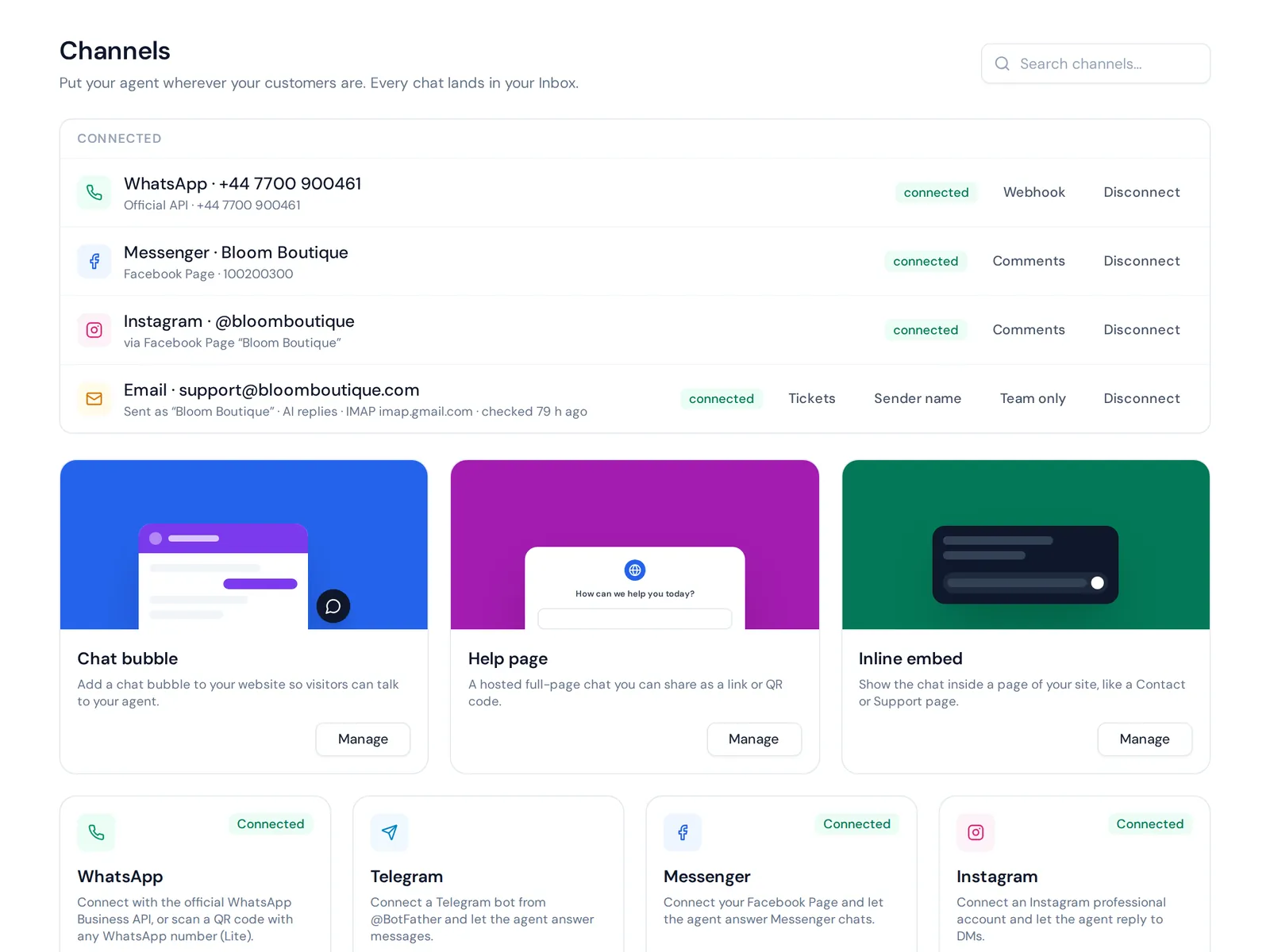1270x952 pixels.
Task: Open the Telegram channel card title
Action: click(x=406, y=877)
